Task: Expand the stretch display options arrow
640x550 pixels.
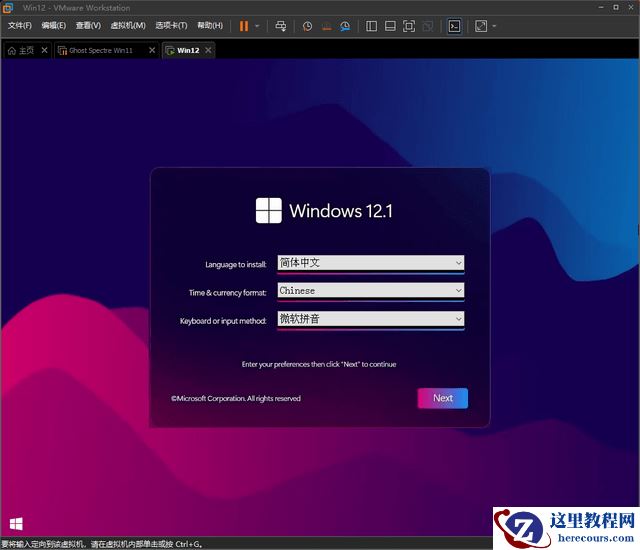Action: (494, 26)
